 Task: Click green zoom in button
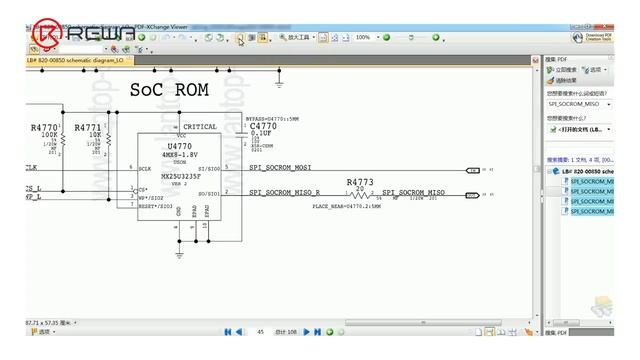[x=436, y=38]
